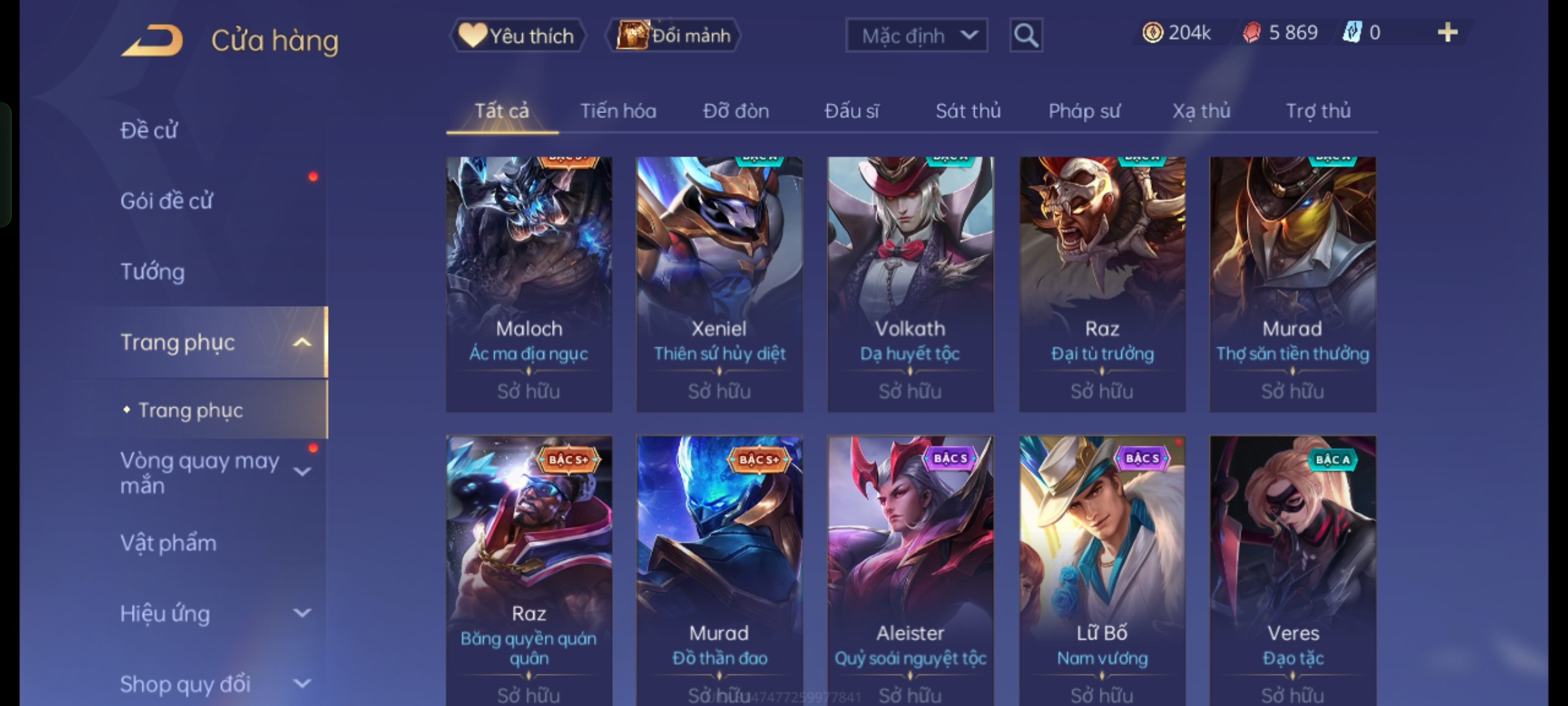Screen dimensions: 1568x706
Task: Open the Mặc định sort dropdown
Action: click(x=917, y=35)
